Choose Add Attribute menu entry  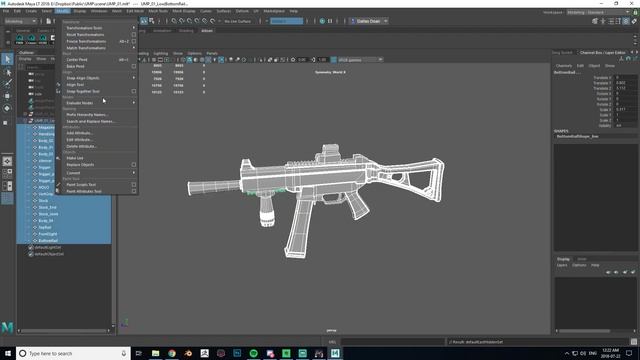point(80,133)
